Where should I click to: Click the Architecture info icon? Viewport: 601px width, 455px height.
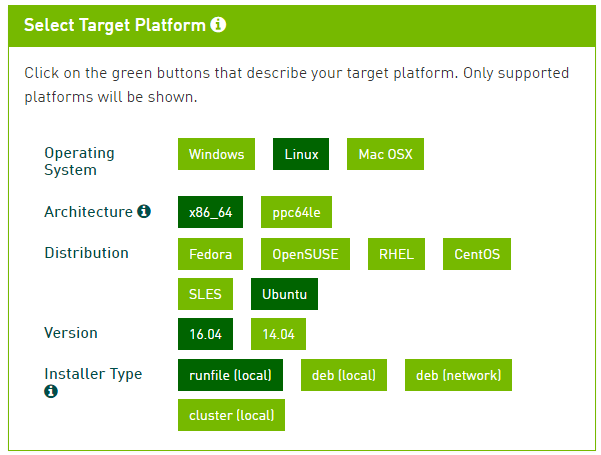point(144,212)
